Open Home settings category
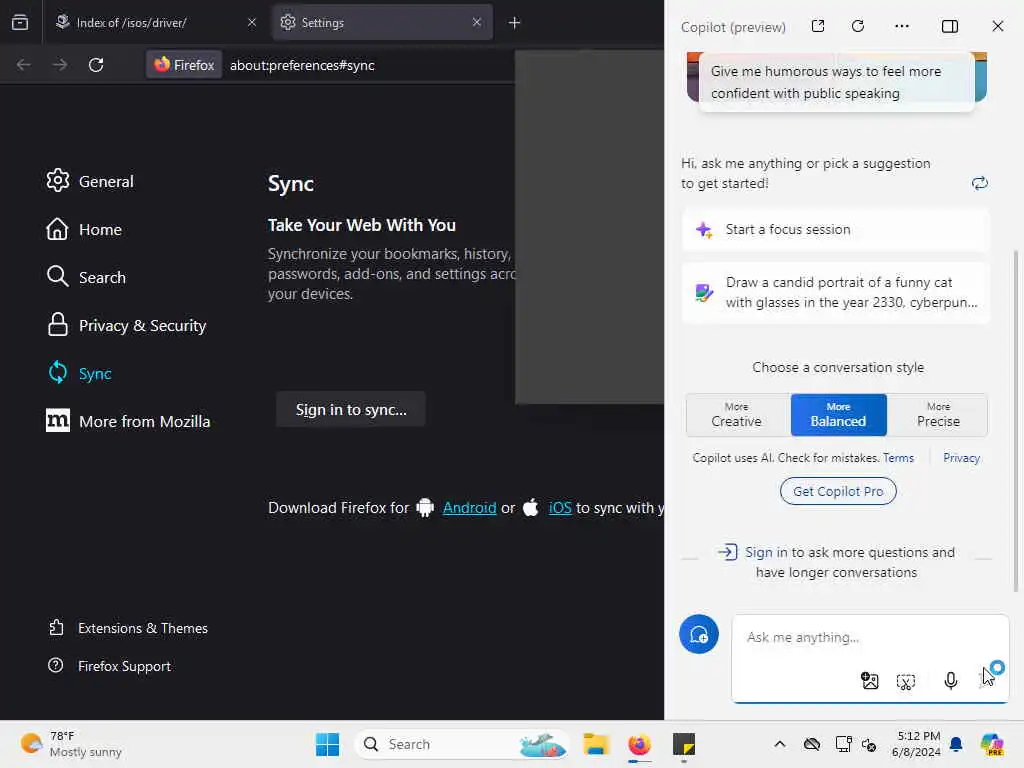1024x768 pixels. point(84,229)
